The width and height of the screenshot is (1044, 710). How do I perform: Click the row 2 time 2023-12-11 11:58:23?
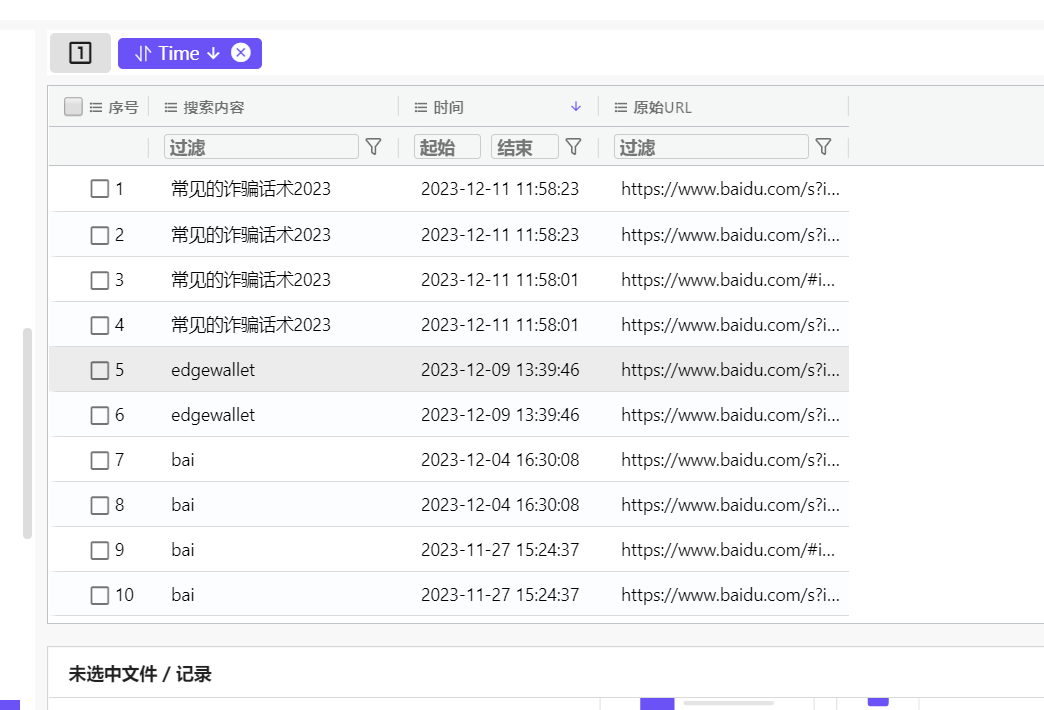click(500, 234)
